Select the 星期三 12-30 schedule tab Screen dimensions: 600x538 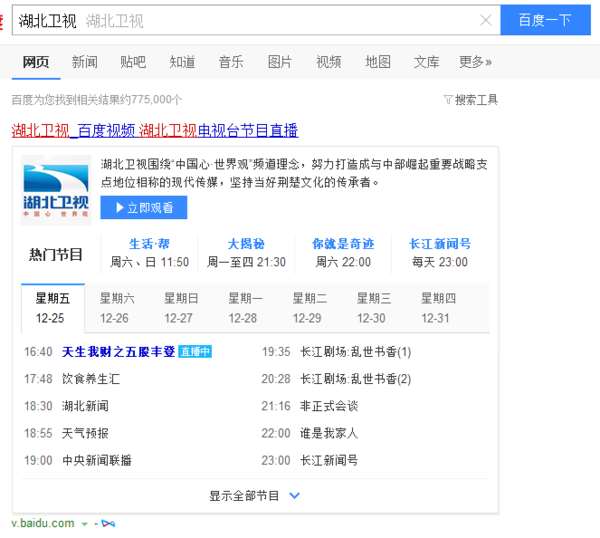point(374,308)
